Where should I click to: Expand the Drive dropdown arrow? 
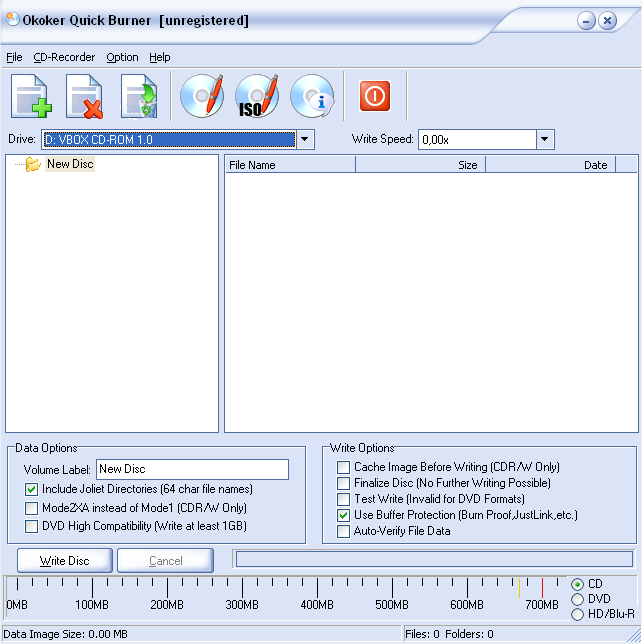pos(305,139)
